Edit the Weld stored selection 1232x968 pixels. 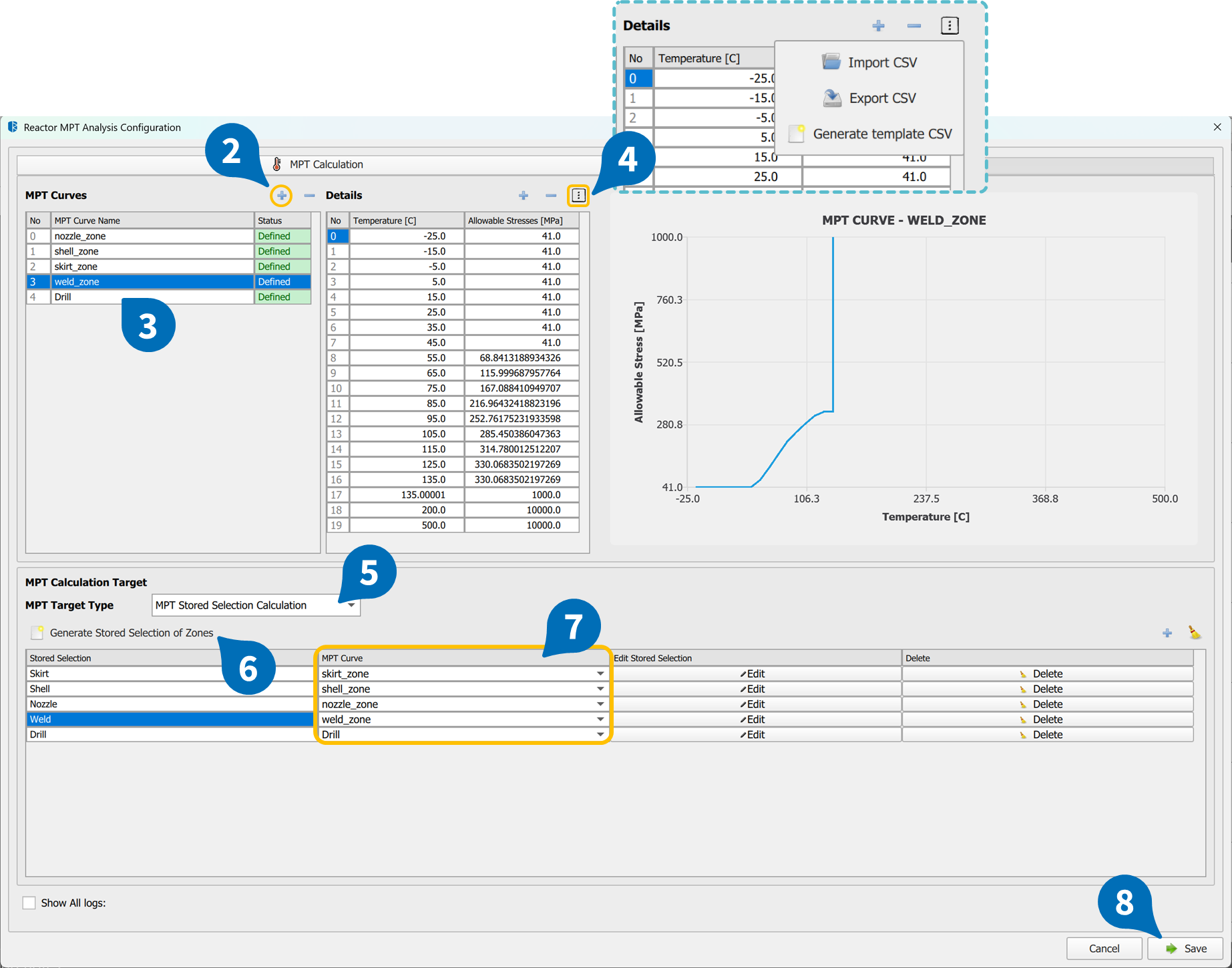tap(755, 719)
